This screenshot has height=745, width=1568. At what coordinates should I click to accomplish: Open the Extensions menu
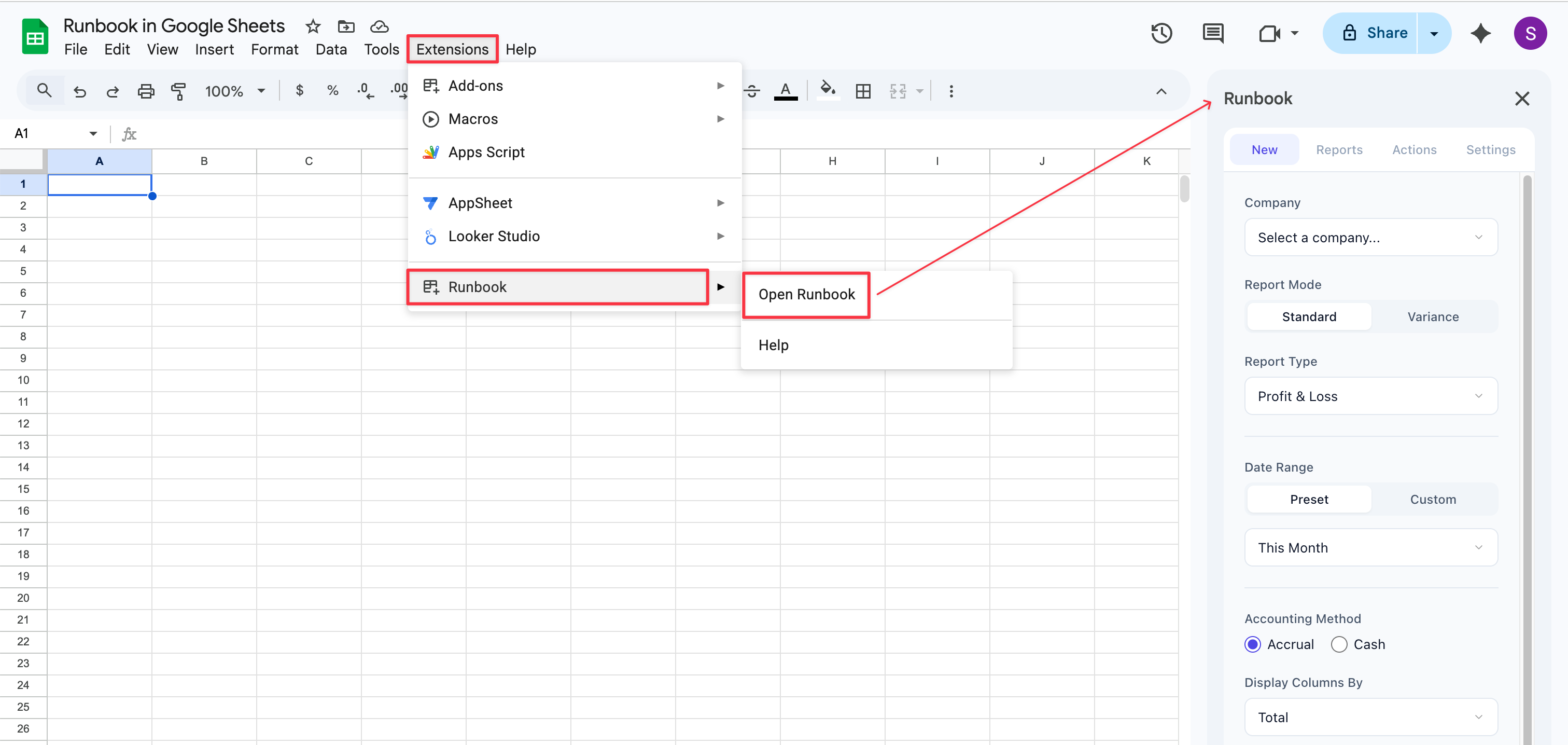point(452,49)
